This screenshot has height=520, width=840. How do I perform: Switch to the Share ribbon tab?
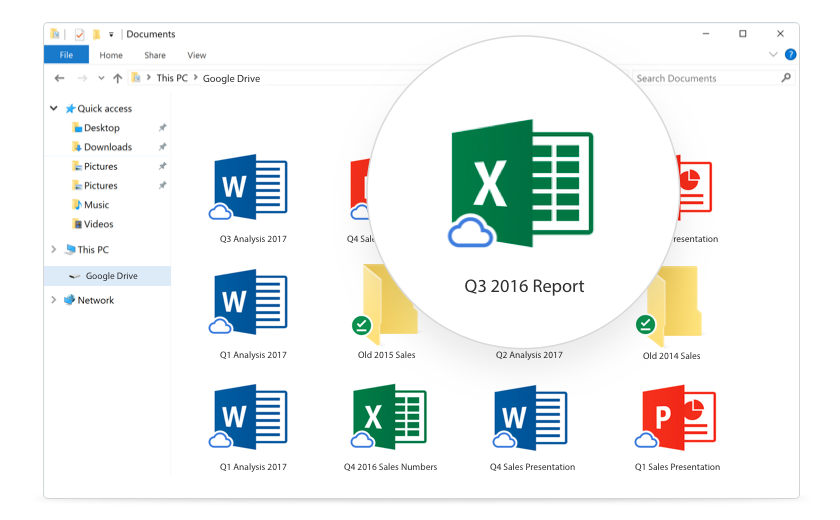coord(155,55)
